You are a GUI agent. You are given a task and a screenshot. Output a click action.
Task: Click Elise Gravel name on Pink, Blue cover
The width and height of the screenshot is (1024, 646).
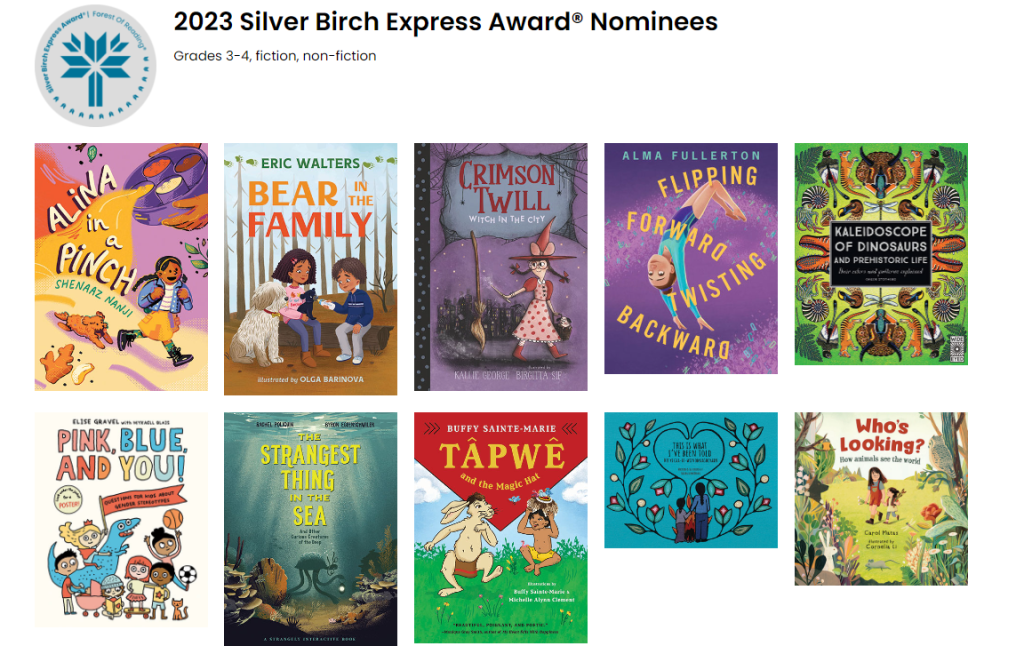click(75, 422)
